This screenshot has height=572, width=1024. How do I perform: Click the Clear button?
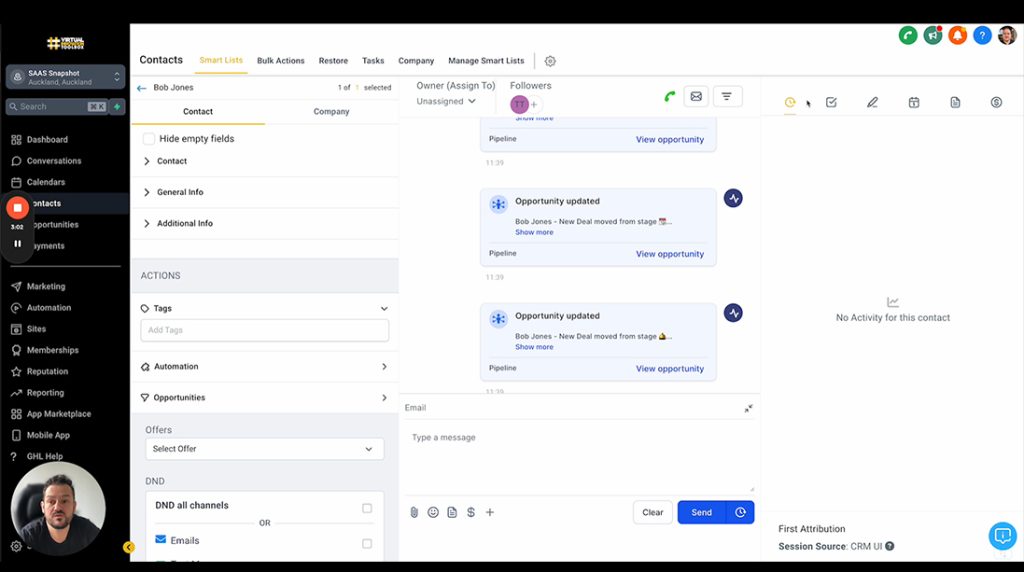pos(652,513)
